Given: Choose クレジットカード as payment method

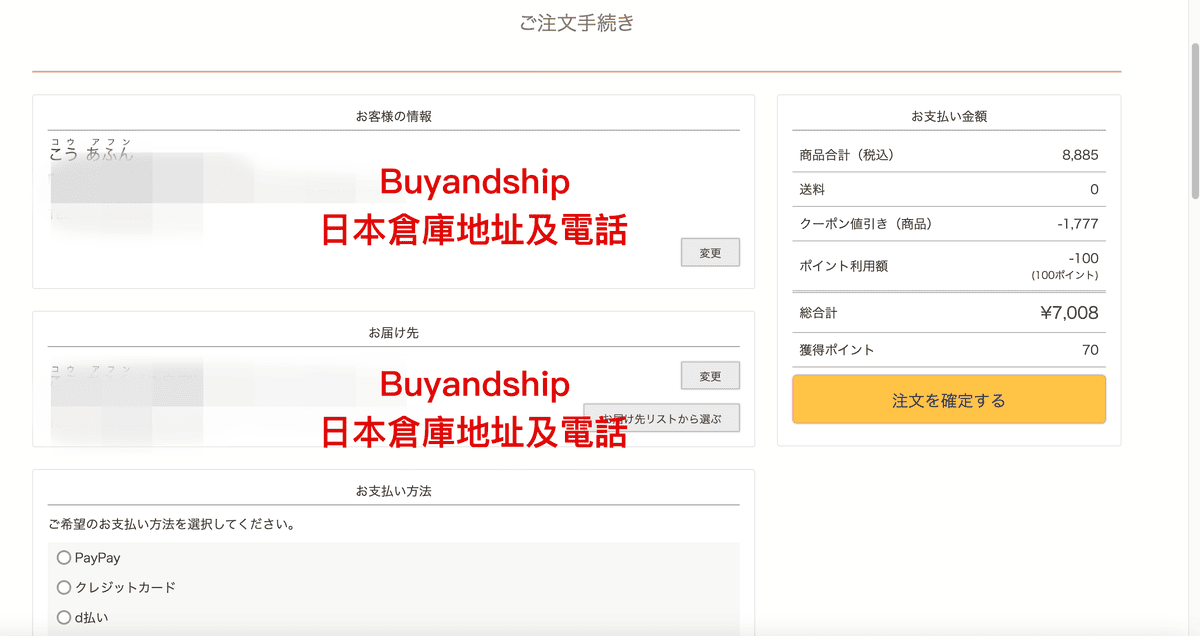Looking at the screenshot, I should (x=64, y=588).
